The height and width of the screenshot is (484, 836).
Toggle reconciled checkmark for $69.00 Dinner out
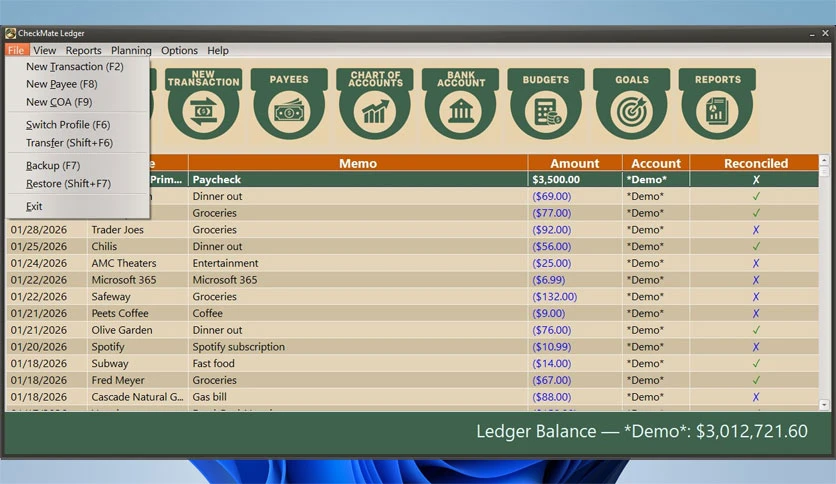coord(755,196)
